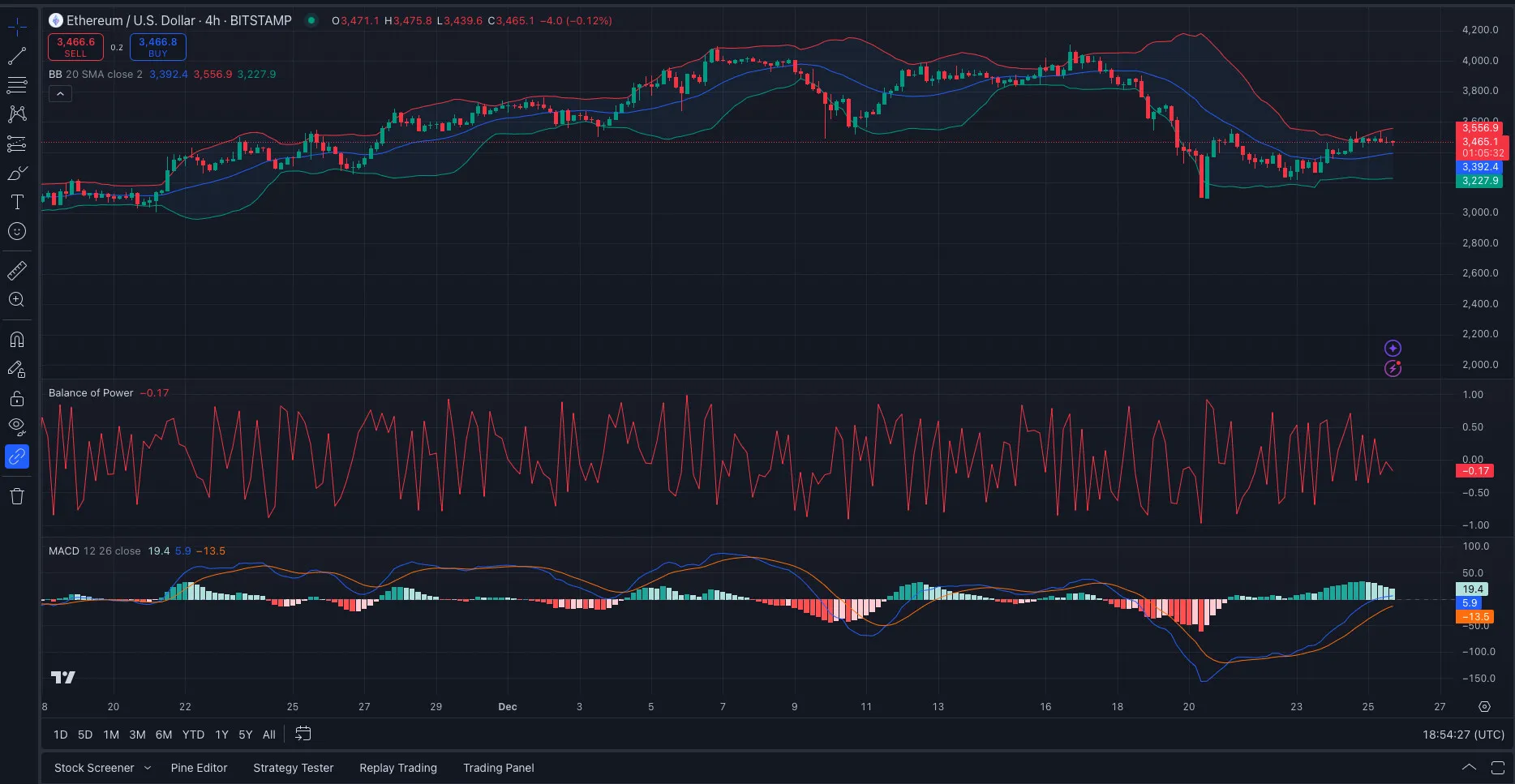The image size is (1515, 784).
Task: Select the trend line drawing tool
Action: pyautogui.click(x=17, y=56)
